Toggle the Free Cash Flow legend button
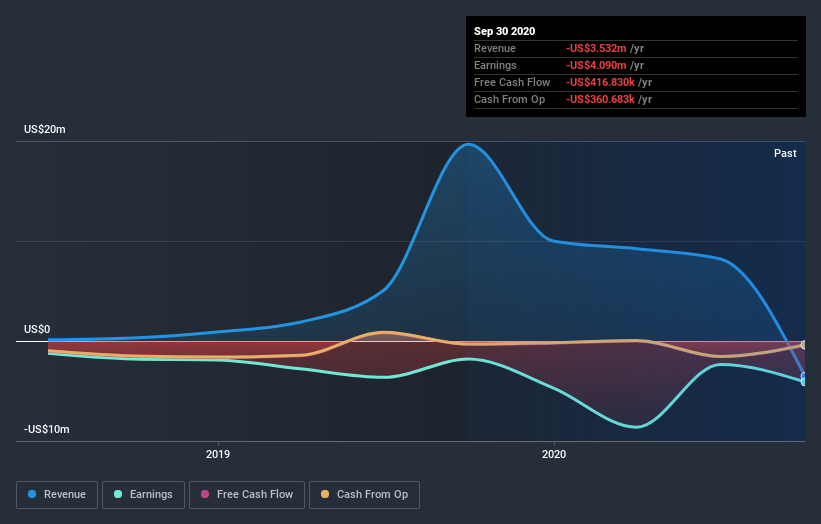821x524 pixels. point(247,495)
